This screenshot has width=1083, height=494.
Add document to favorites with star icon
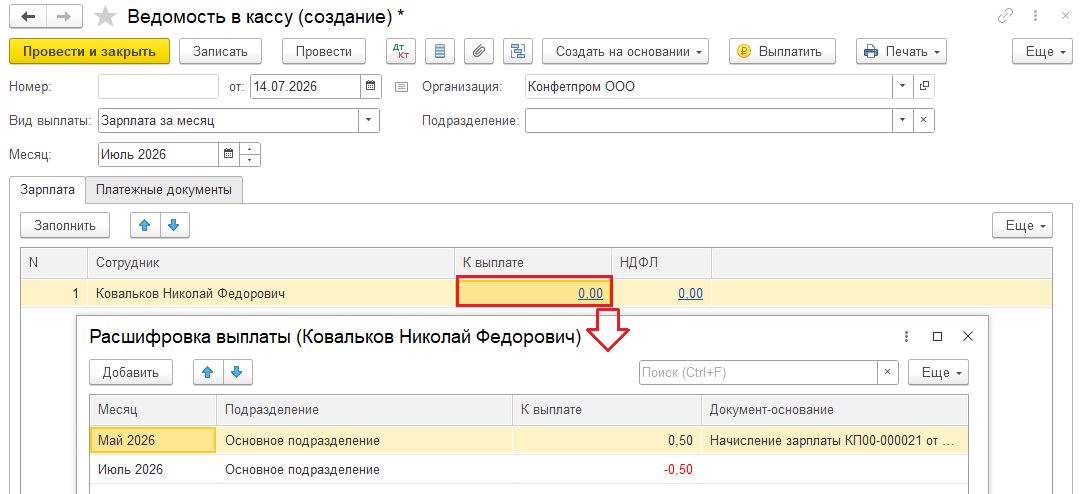coord(105,17)
